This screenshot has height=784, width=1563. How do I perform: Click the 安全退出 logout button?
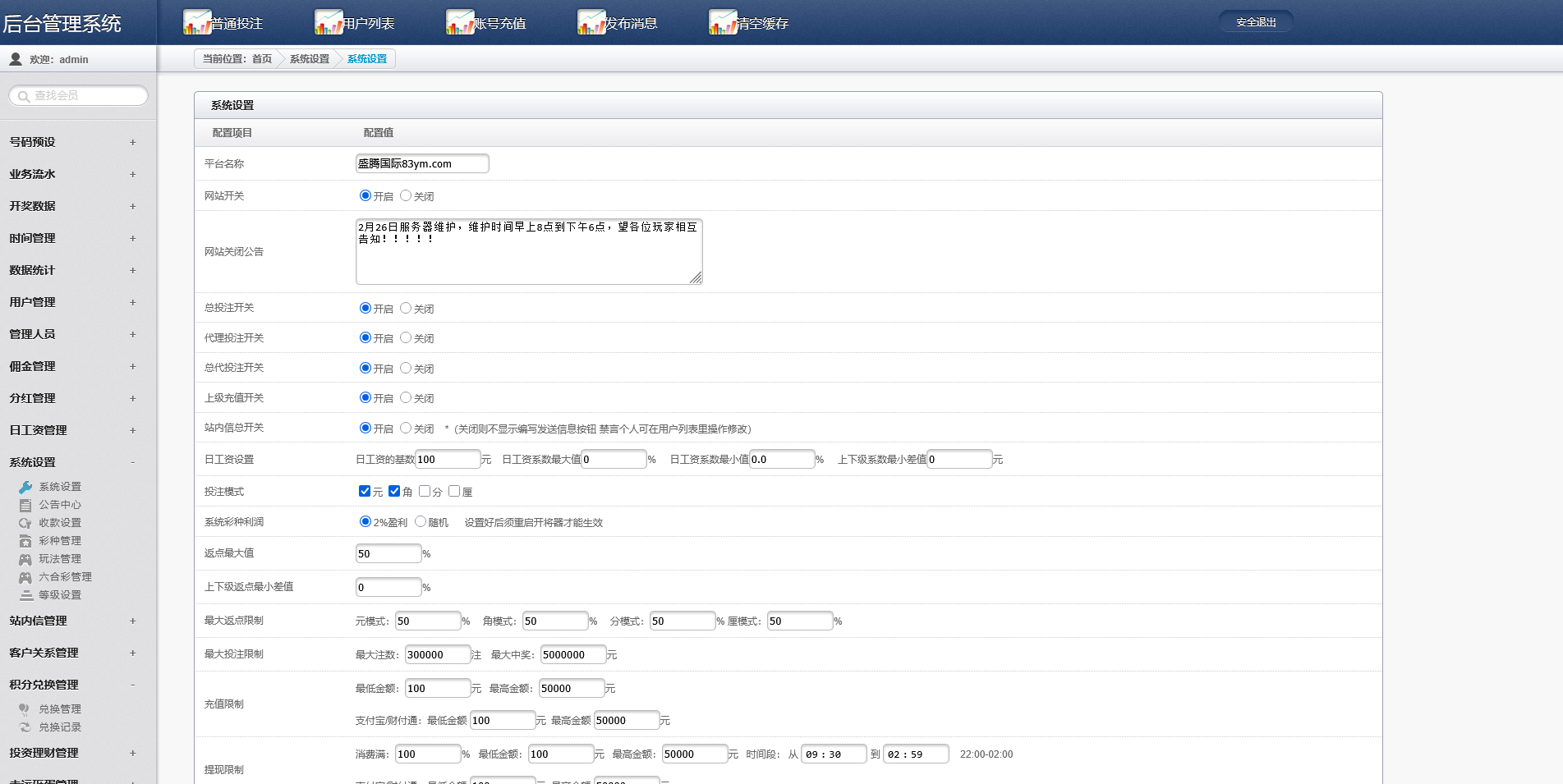tap(1256, 22)
